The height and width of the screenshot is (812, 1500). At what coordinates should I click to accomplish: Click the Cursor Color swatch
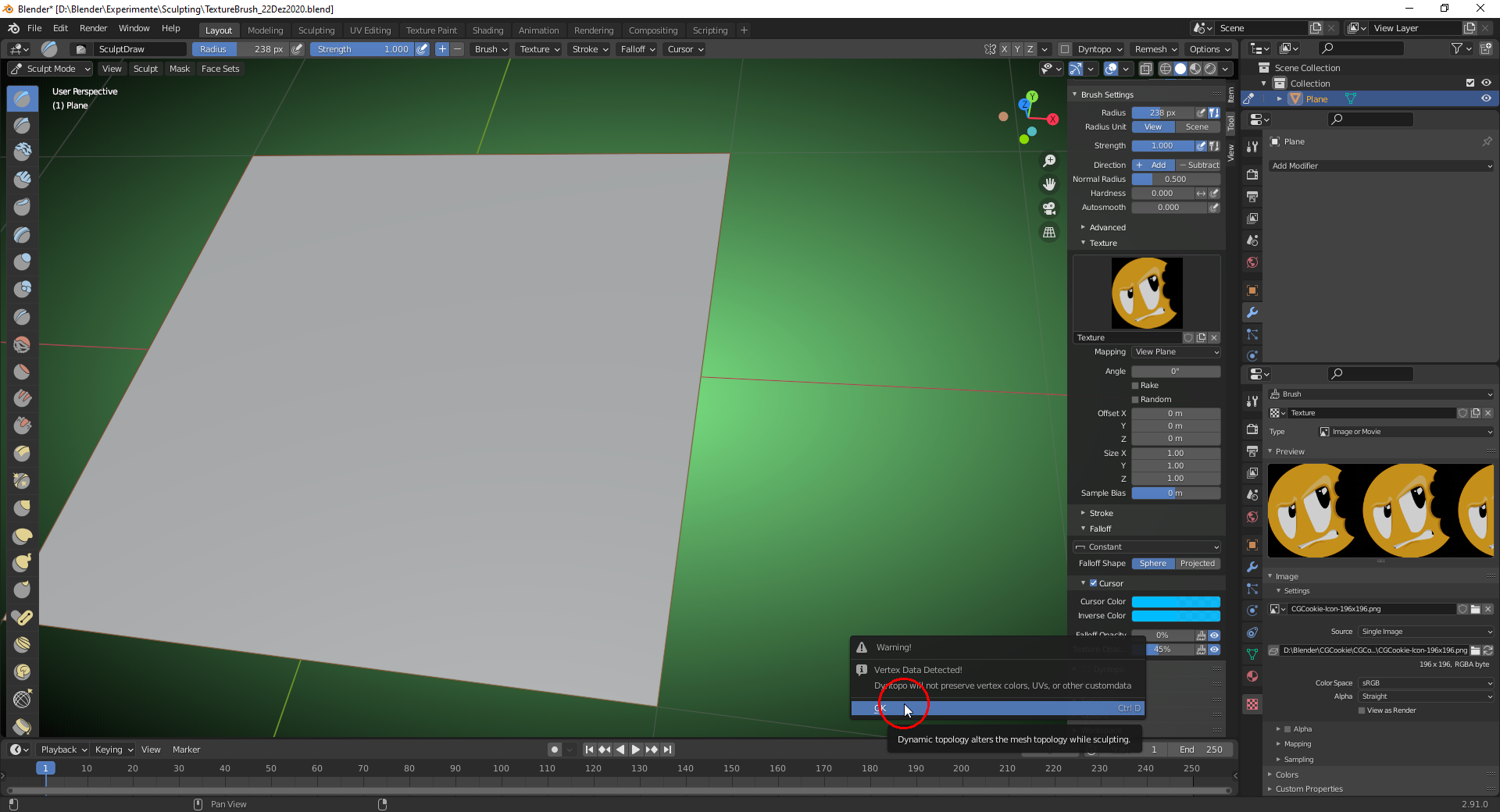click(x=1176, y=602)
